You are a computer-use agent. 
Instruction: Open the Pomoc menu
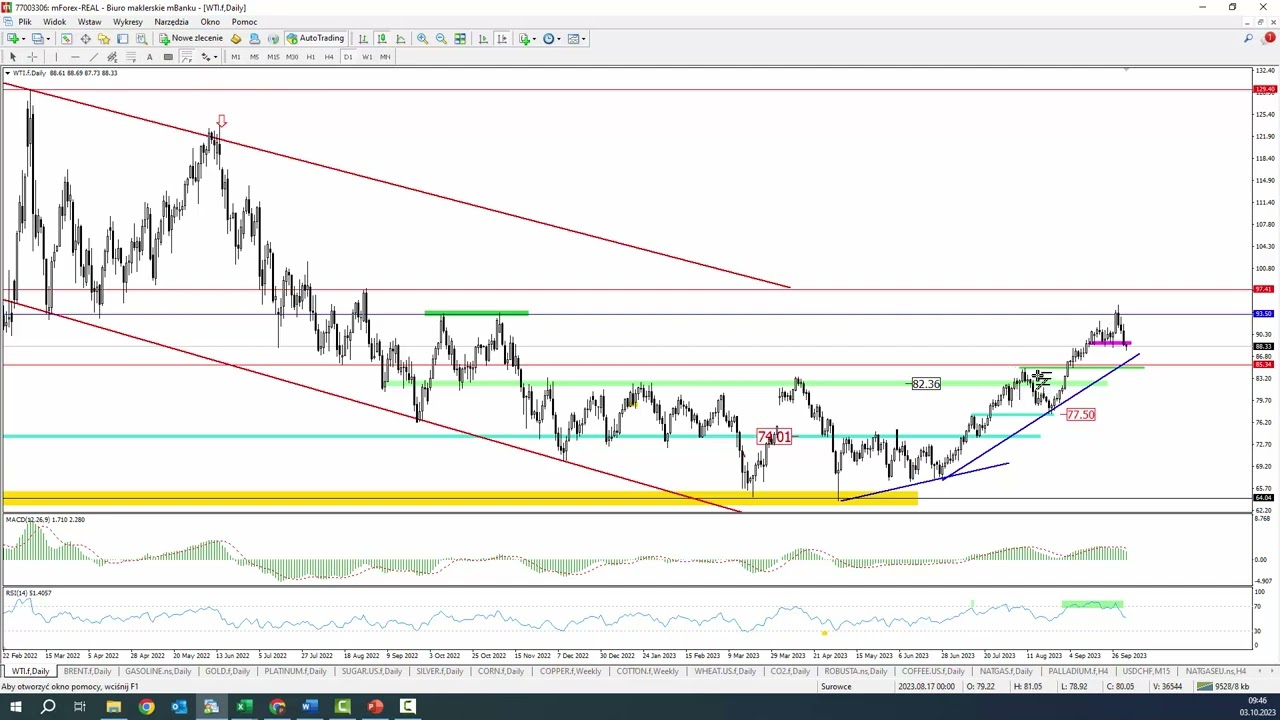pos(244,22)
